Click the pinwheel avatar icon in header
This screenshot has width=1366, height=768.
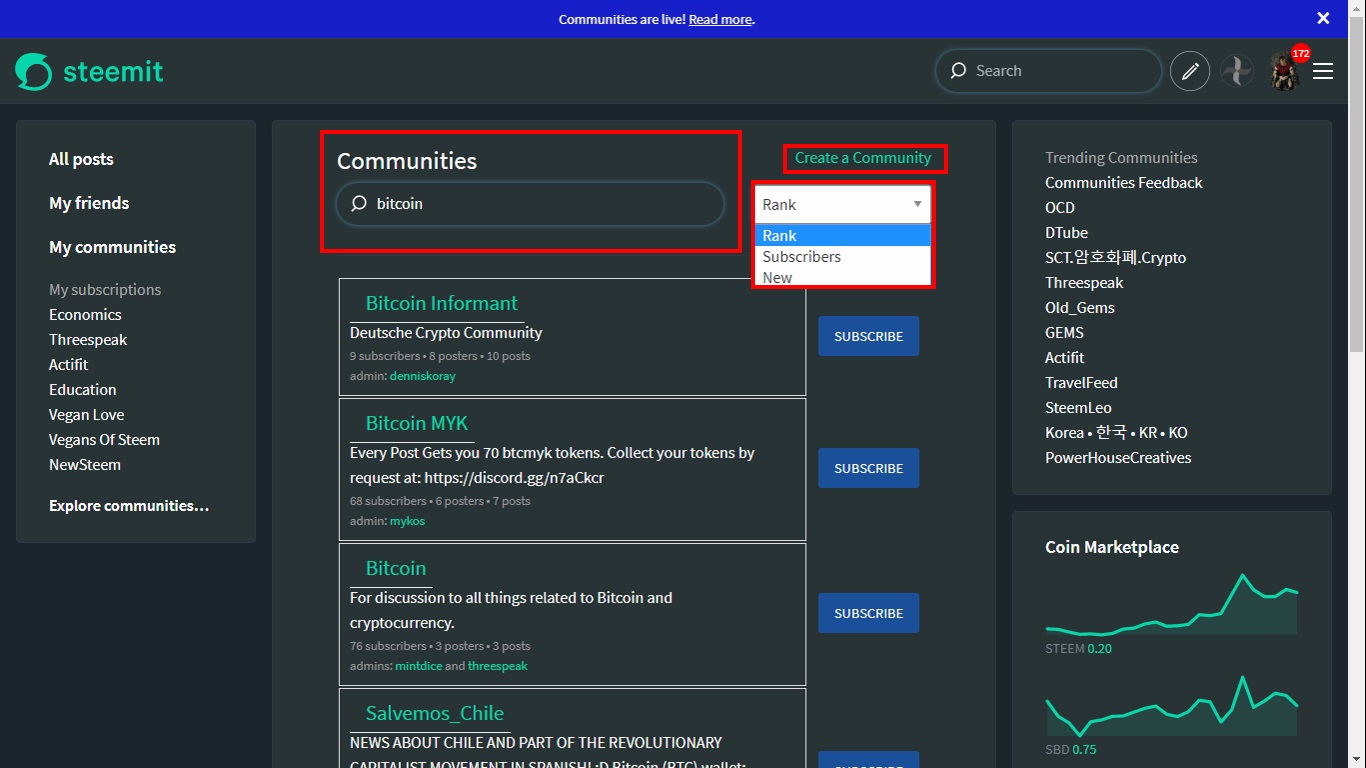pyautogui.click(x=1237, y=71)
